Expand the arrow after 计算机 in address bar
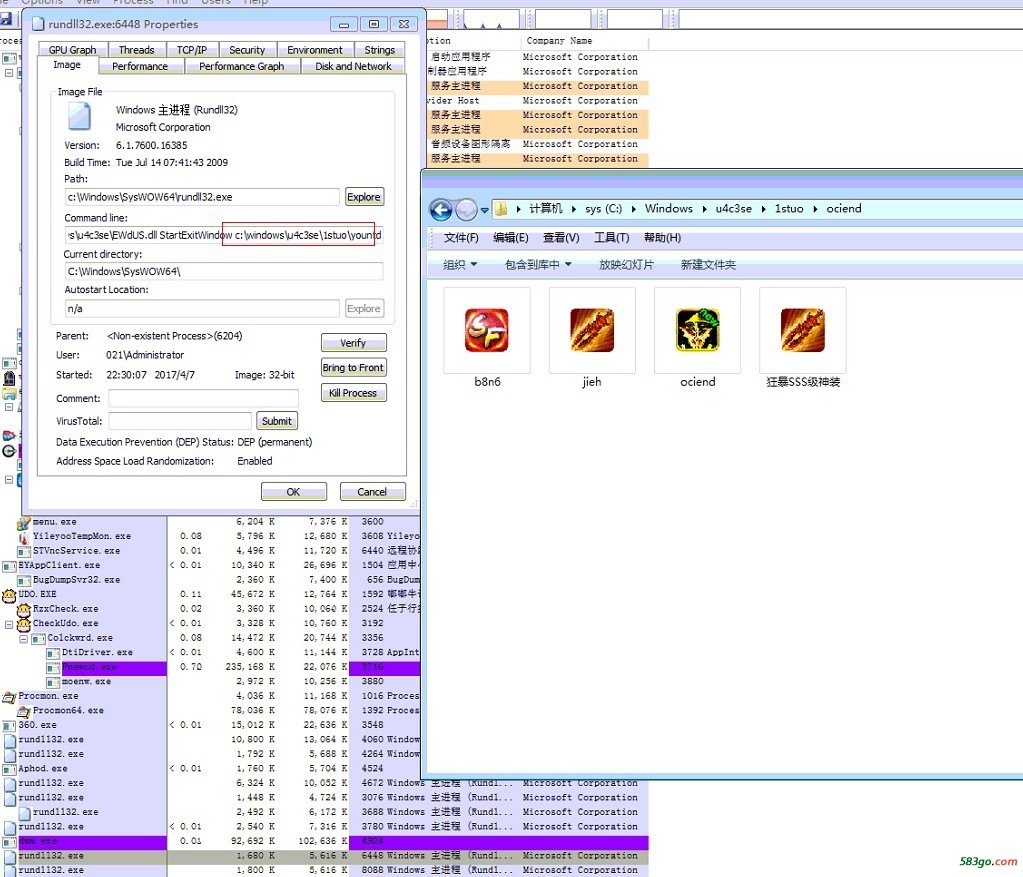The height and width of the screenshot is (877, 1023). (x=573, y=209)
